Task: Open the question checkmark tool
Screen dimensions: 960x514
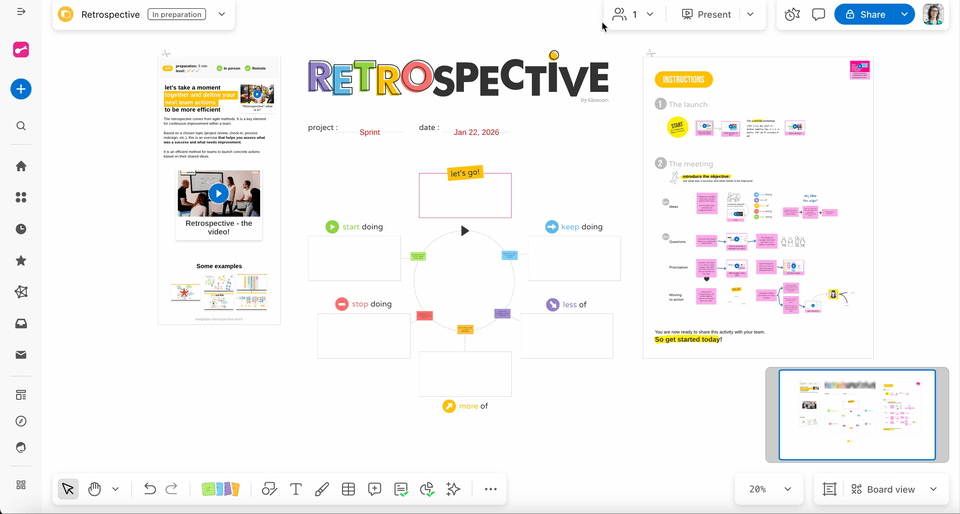Action: pos(401,489)
